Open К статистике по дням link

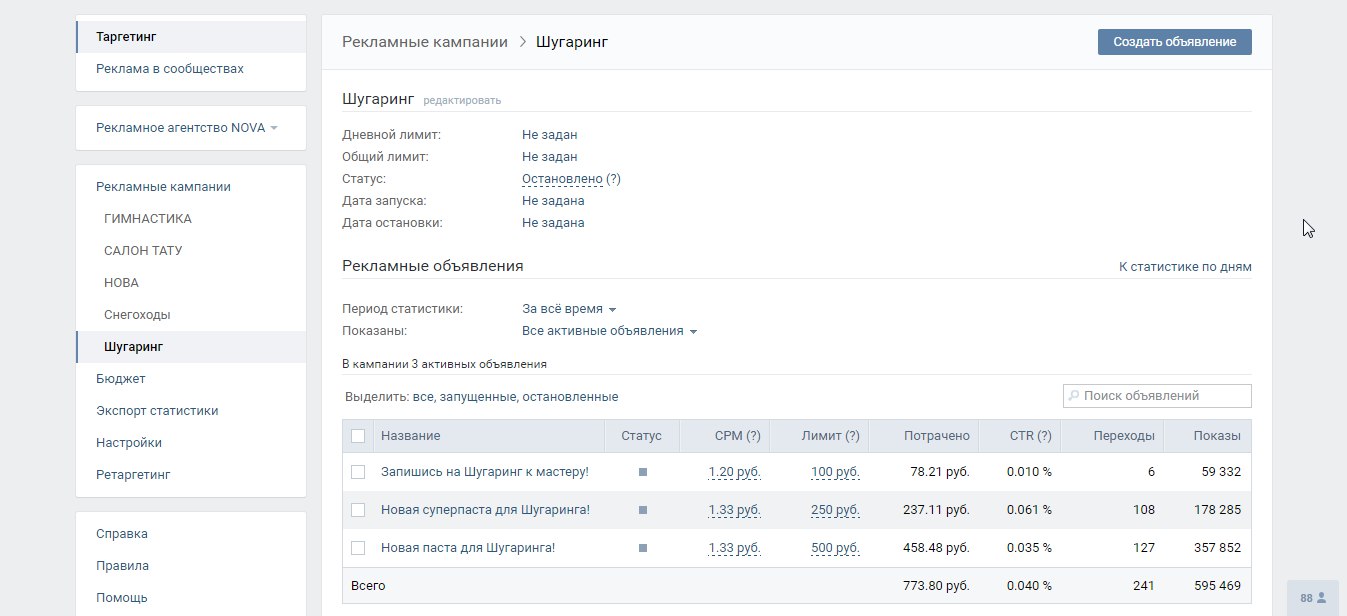point(1185,267)
